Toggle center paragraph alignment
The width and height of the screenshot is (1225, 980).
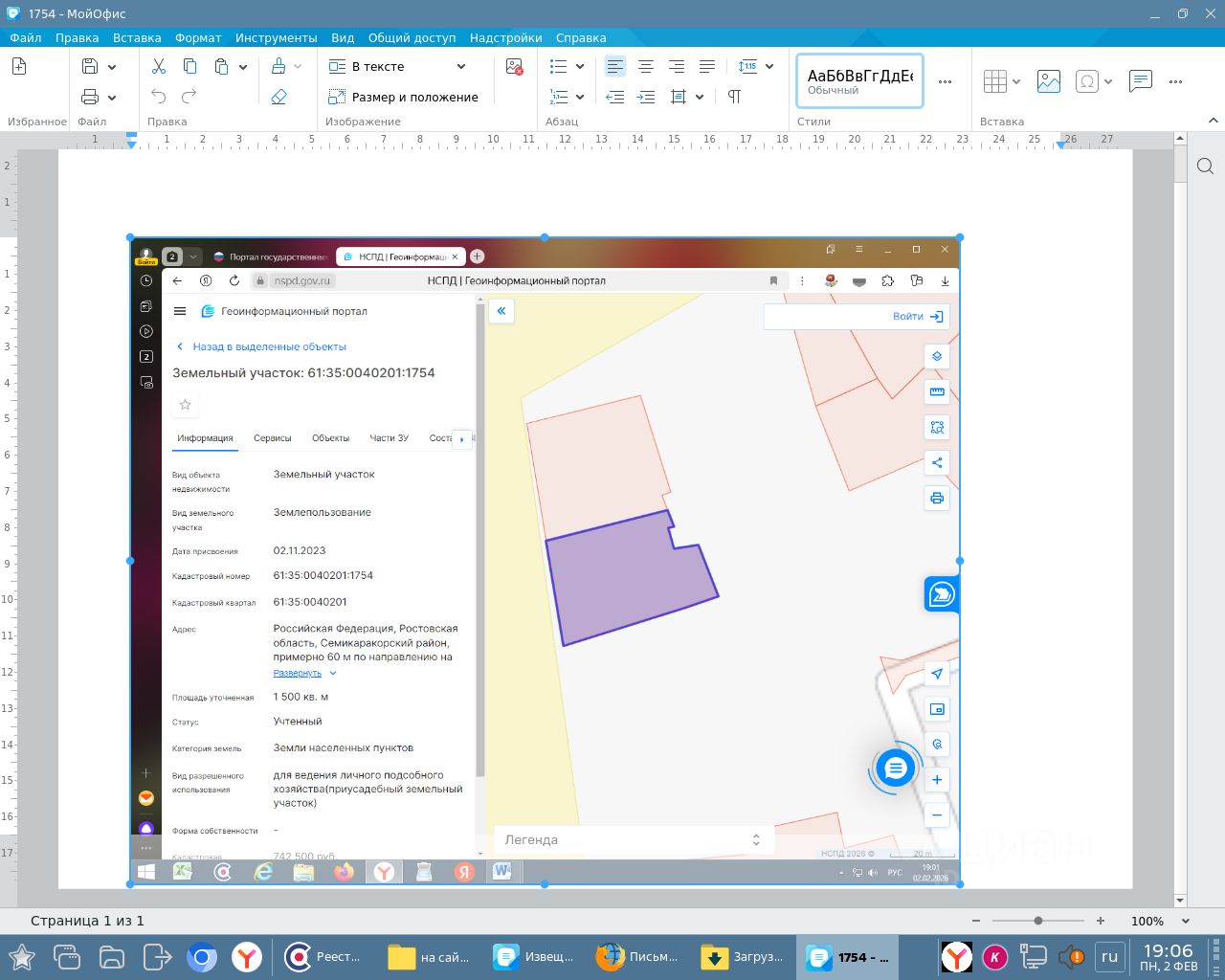point(646,66)
